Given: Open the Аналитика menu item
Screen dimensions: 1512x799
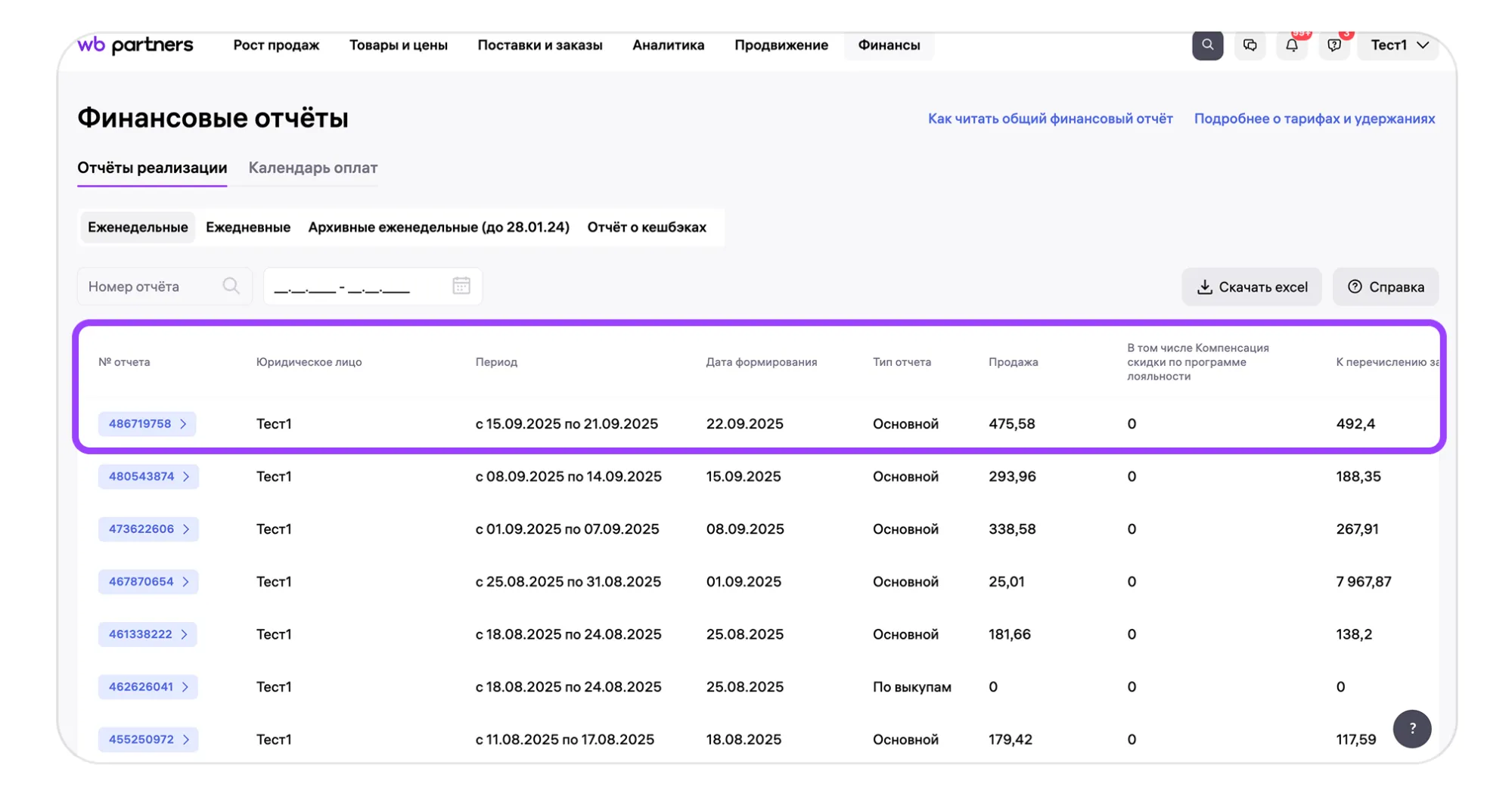Looking at the screenshot, I should tap(668, 45).
